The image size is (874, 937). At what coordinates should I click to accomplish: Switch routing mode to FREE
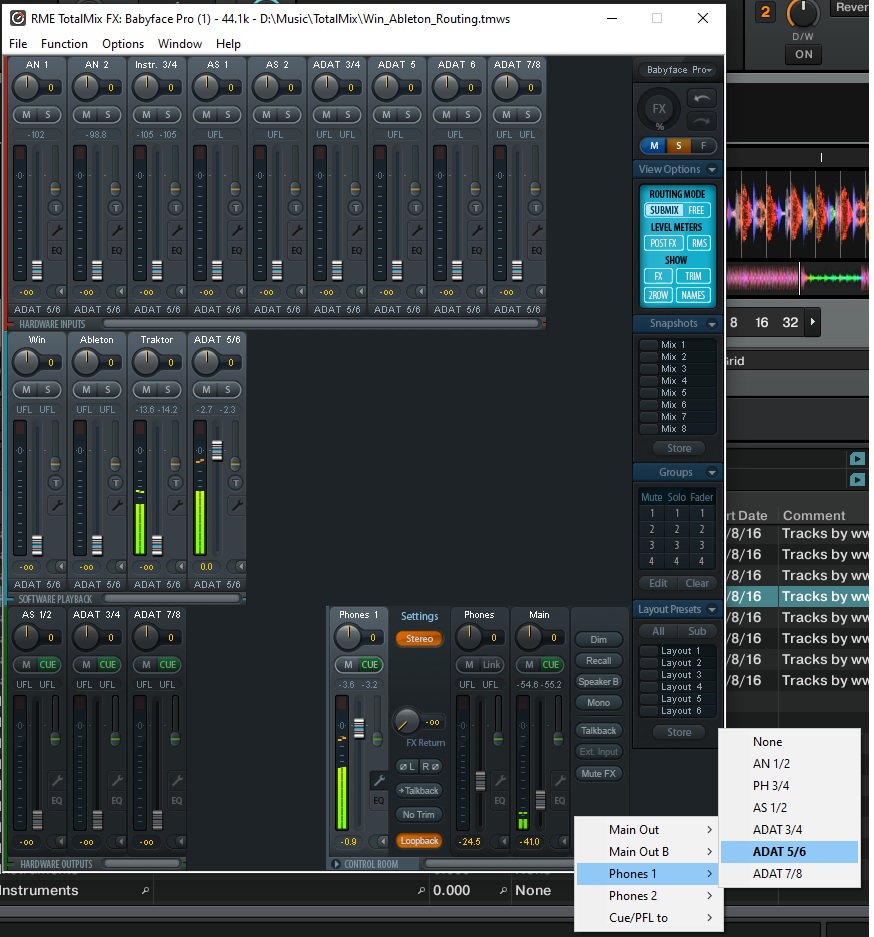coord(696,210)
